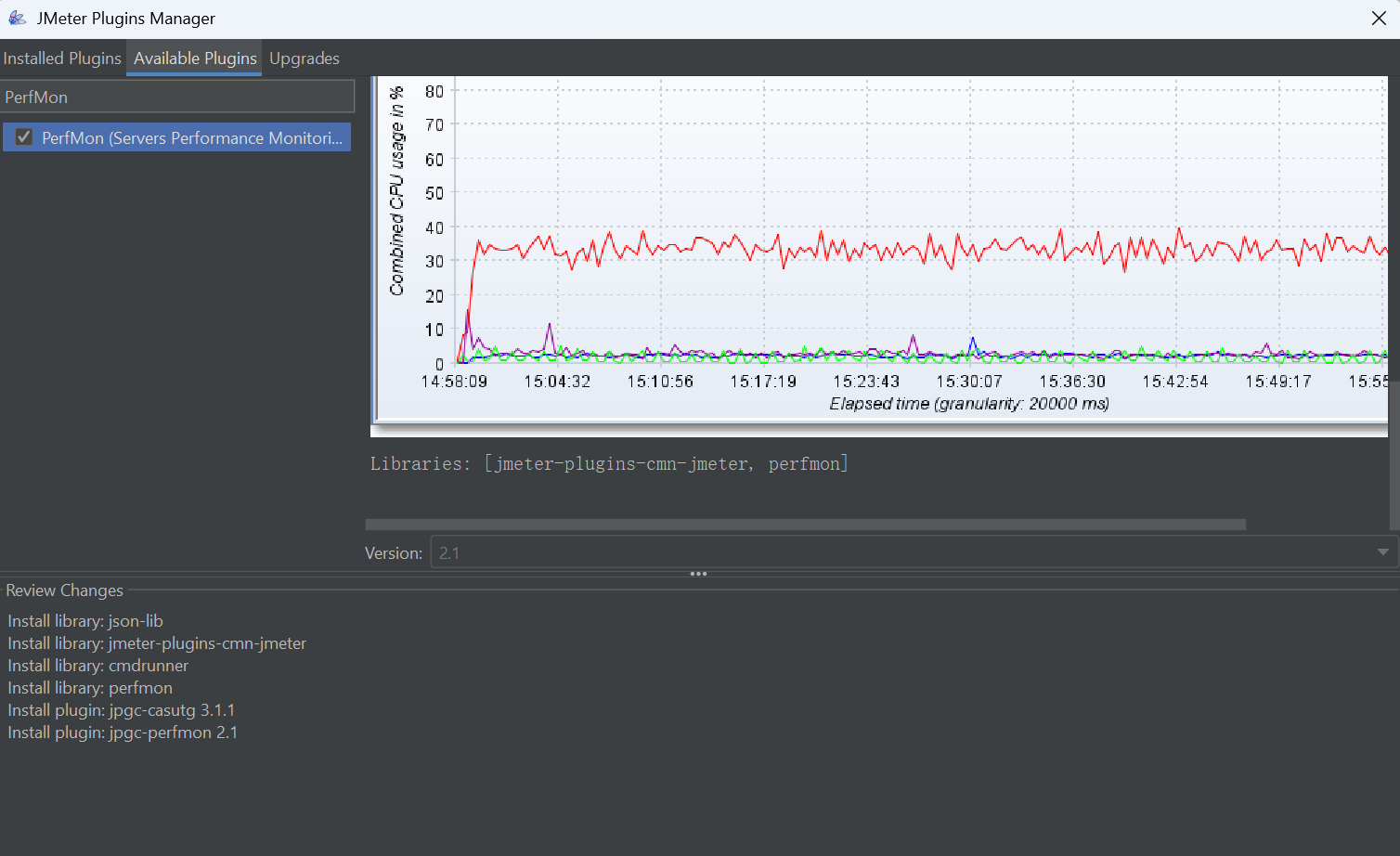Click 'Install plugin: jpgc-casutg 3.1.1' line

[x=122, y=710]
